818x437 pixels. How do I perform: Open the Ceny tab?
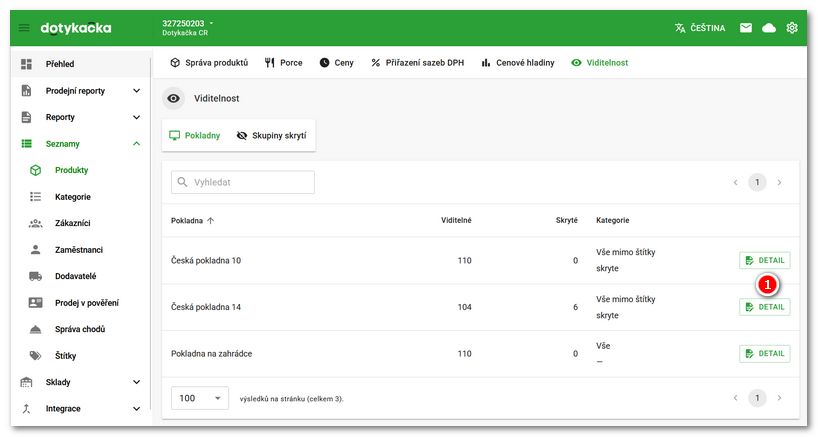(x=336, y=63)
